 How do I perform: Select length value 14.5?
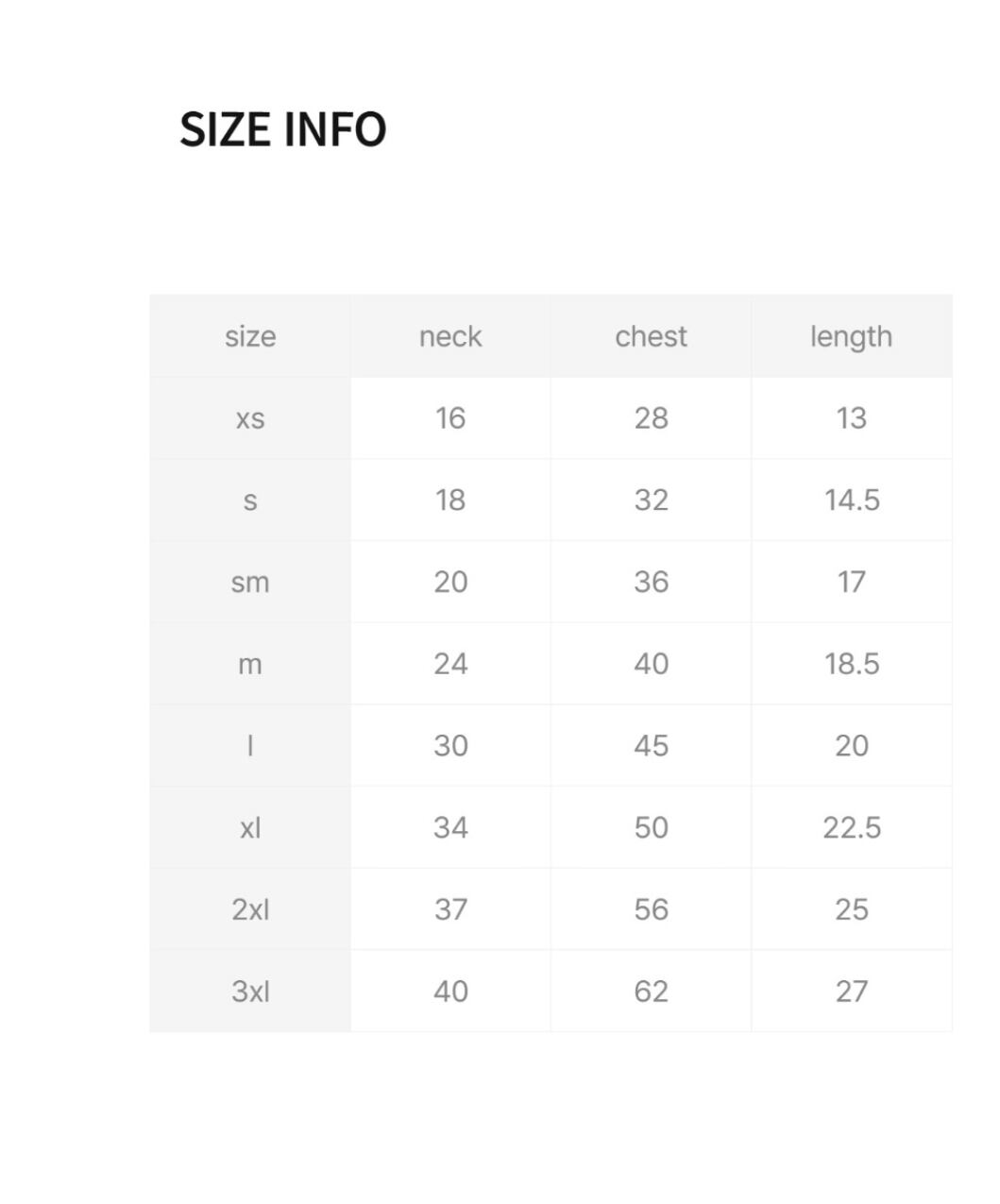click(851, 500)
